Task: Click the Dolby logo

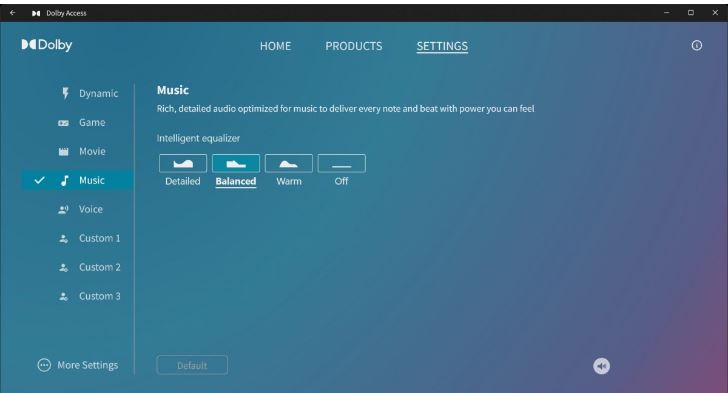Action: tap(47, 45)
